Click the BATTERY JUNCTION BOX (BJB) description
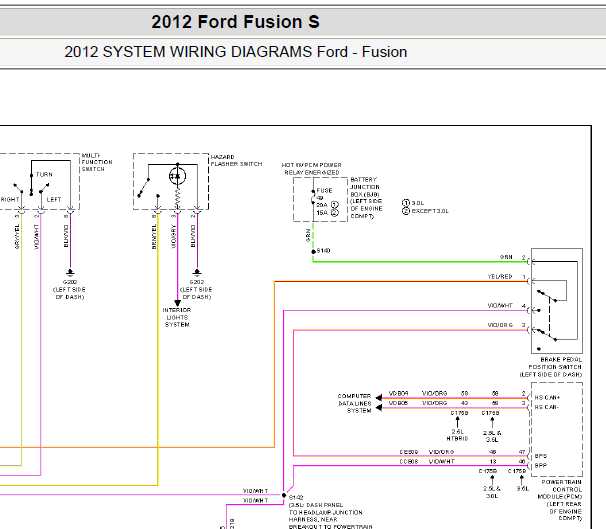606x529 pixels. tap(366, 198)
